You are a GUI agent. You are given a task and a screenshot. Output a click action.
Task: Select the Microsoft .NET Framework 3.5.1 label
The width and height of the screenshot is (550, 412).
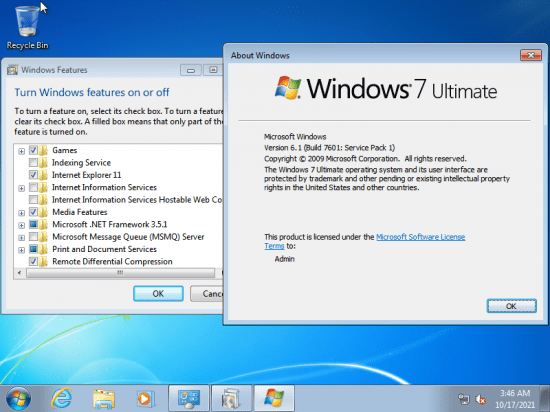[x=110, y=224]
